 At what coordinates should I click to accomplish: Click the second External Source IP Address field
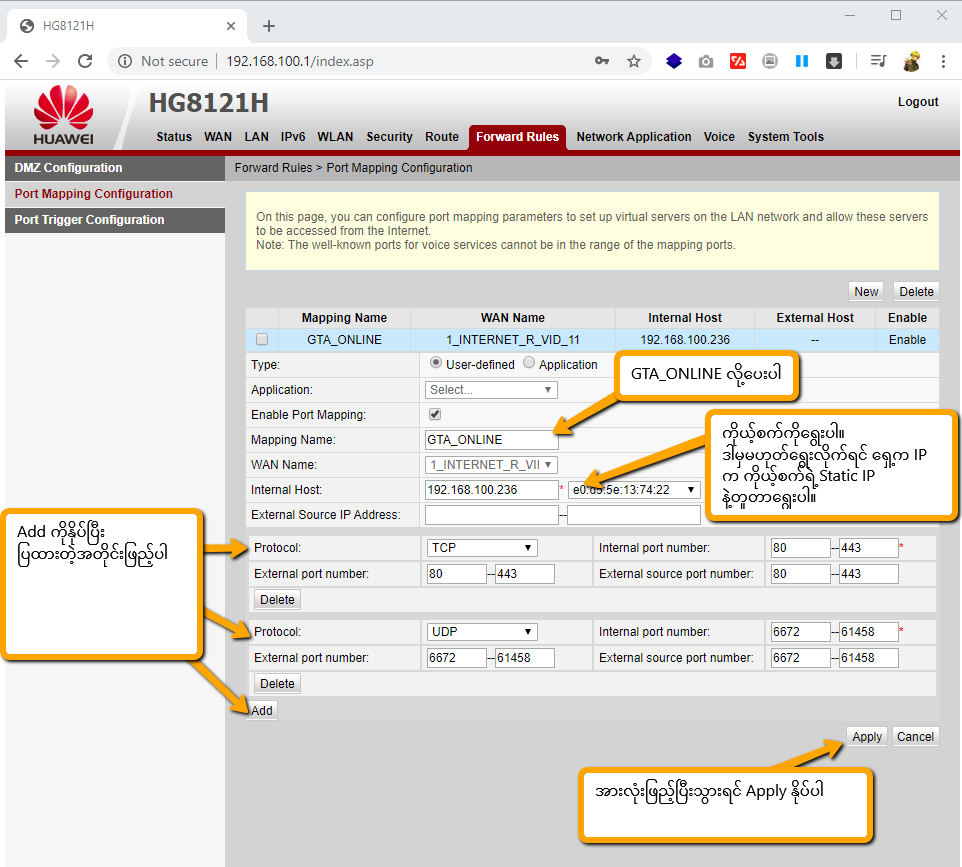(634, 515)
